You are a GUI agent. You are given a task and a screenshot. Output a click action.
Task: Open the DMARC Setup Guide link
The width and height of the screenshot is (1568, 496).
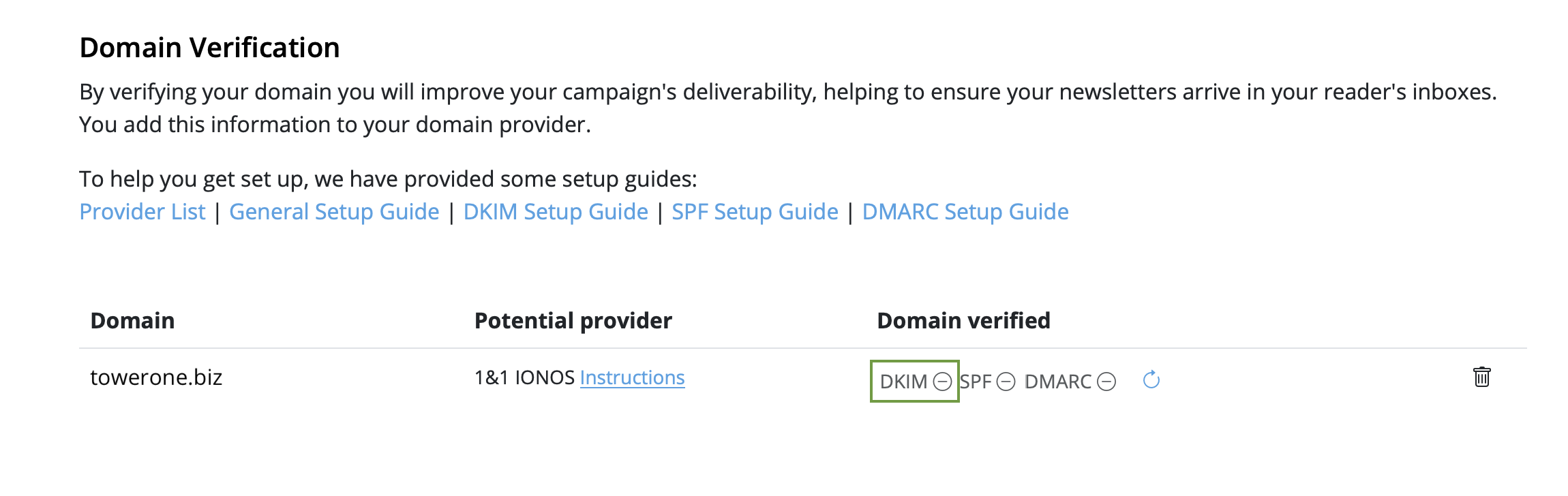pos(965,212)
